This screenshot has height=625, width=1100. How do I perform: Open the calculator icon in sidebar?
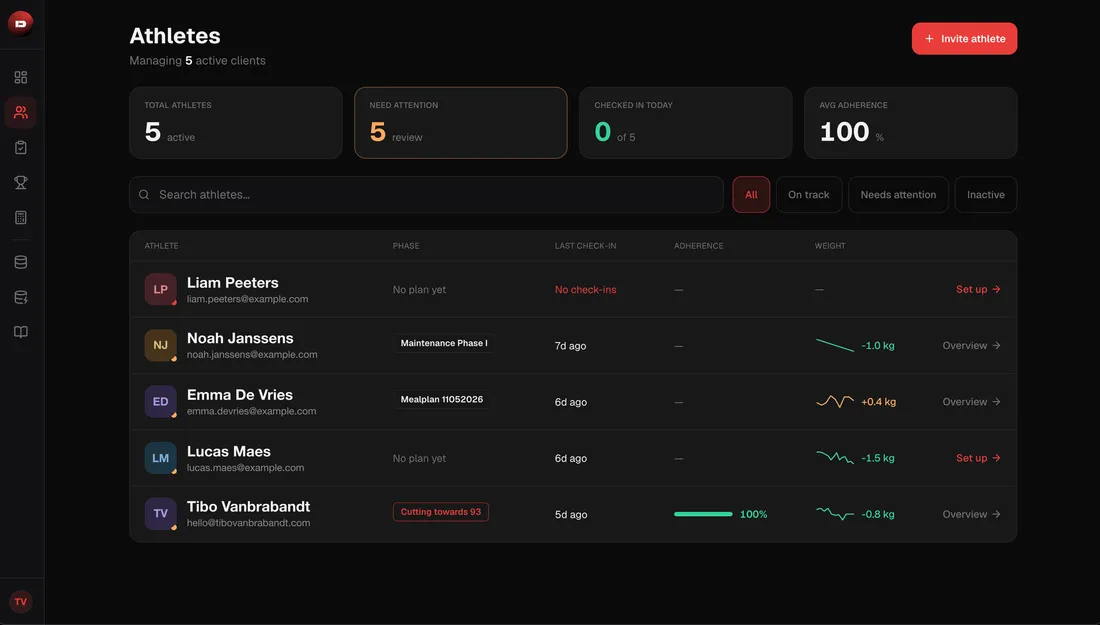point(21,217)
